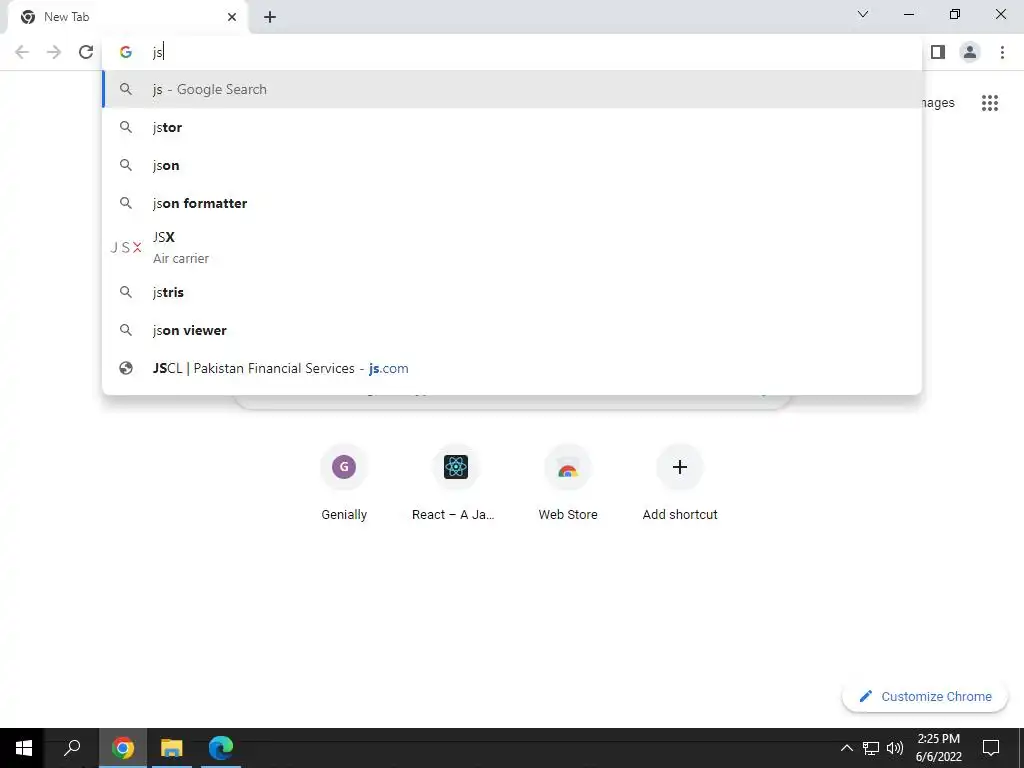The width and height of the screenshot is (1024, 768).
Task: Launch Microsoft Edge from the taskbar
Action: pos(221,748)
